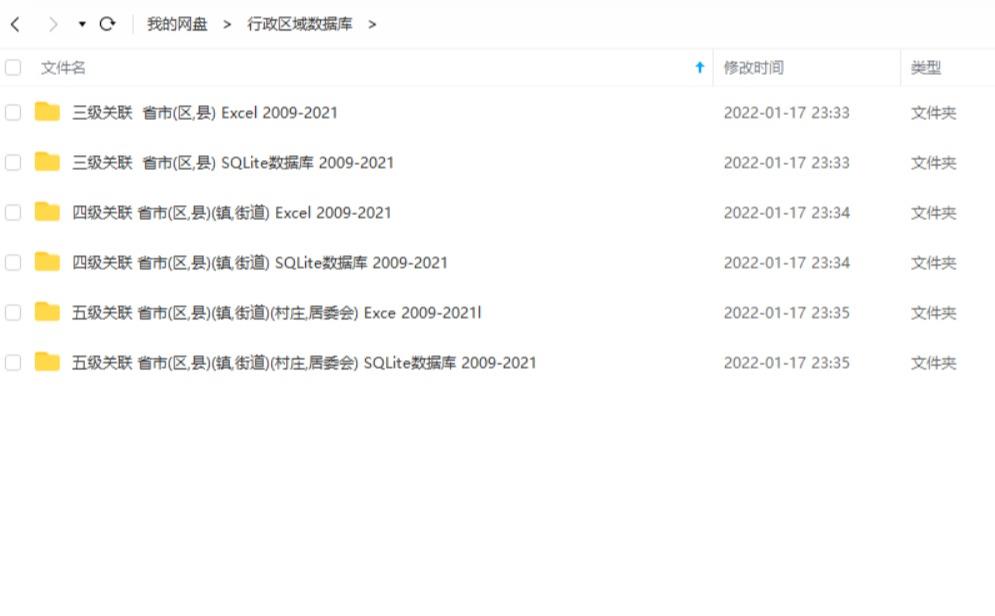Click the folder icon beside 三级关联 省市(区,县) Excel 2009-2021

(44, 112)
